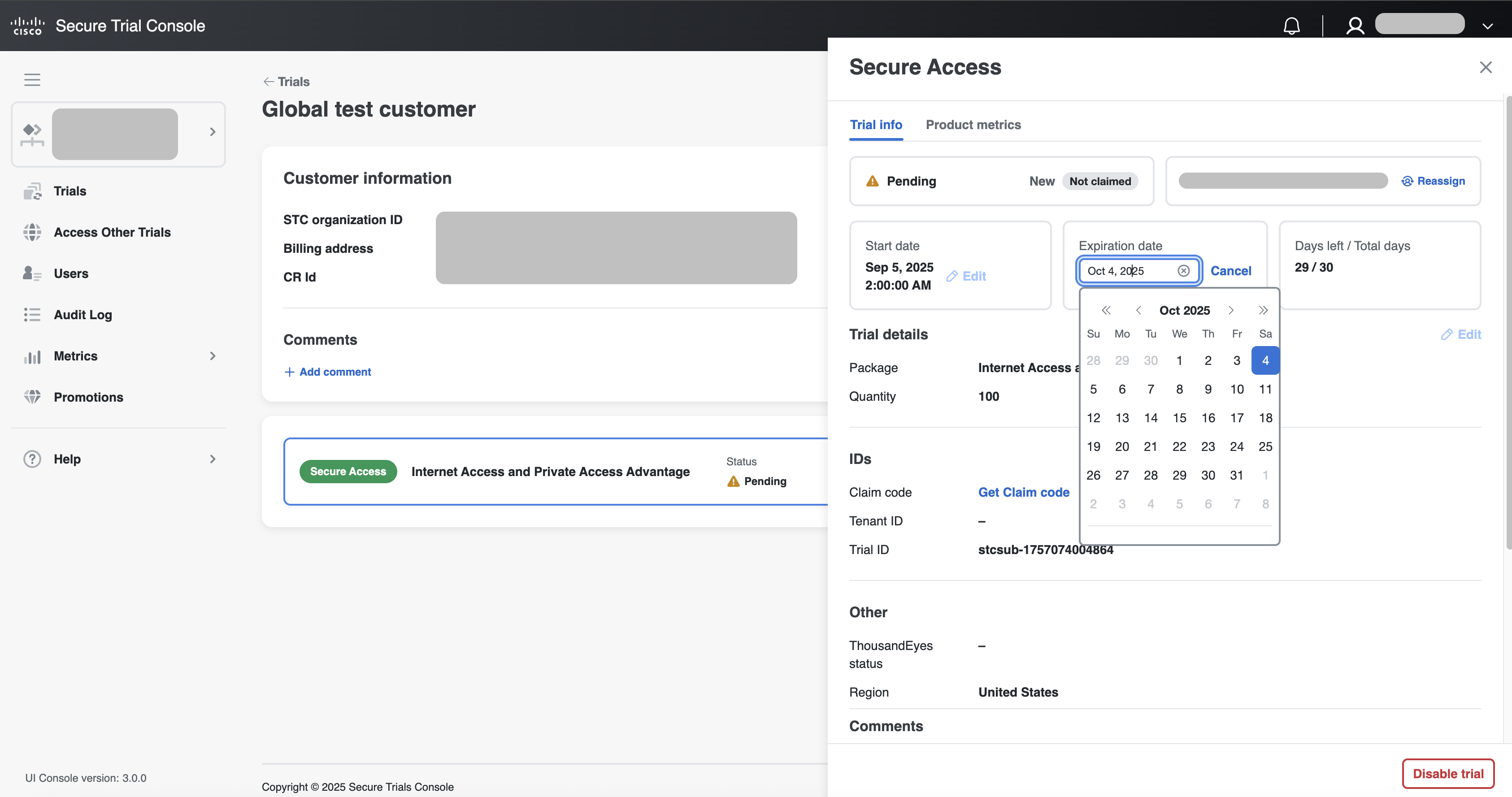Go back to Trials via breadcrumb

tap(286, 82)
